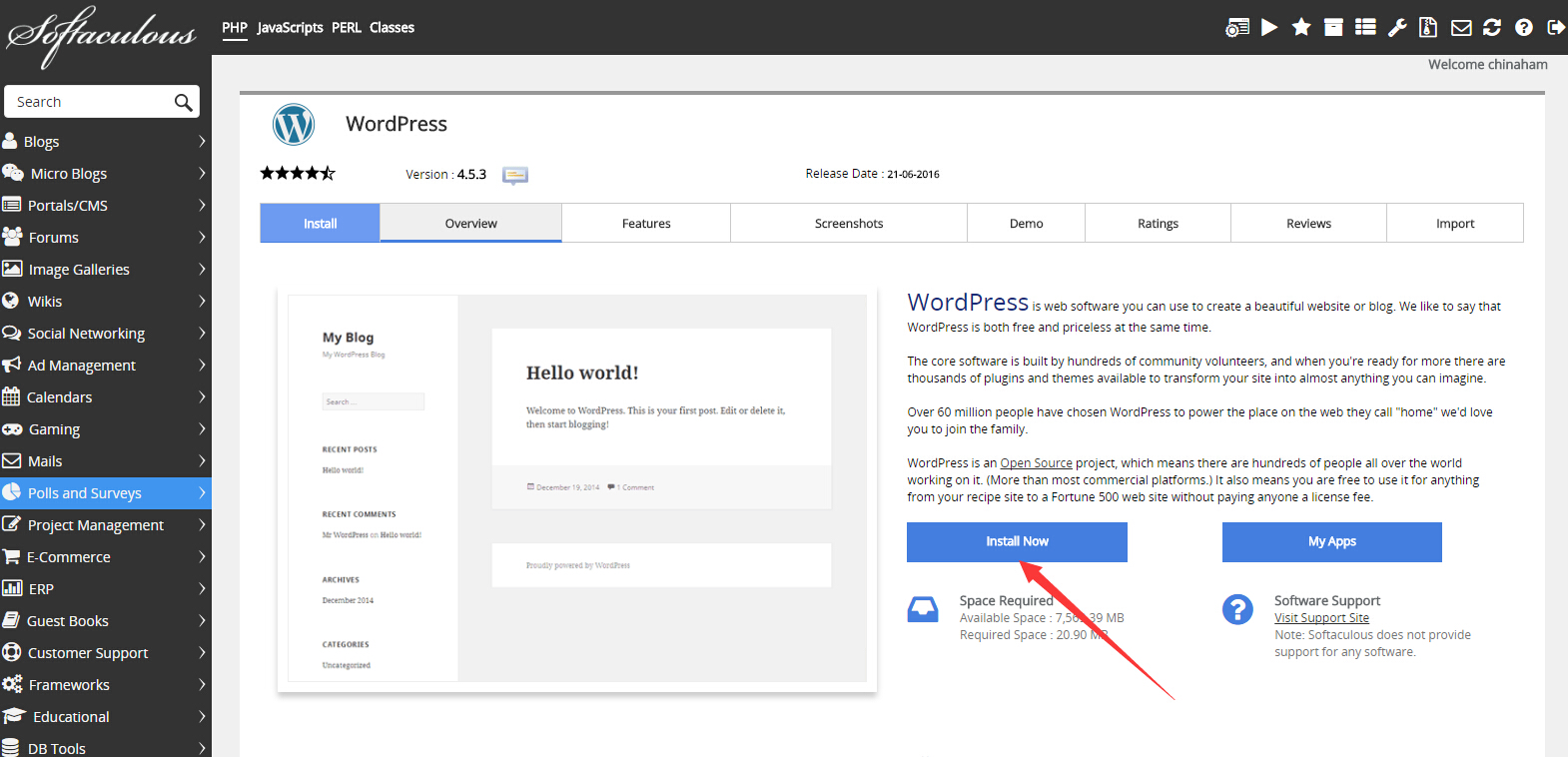This screenshot has width=1568, height=757.
Task: Open the control panel icon in top bar
Action: click(1237, 28)
